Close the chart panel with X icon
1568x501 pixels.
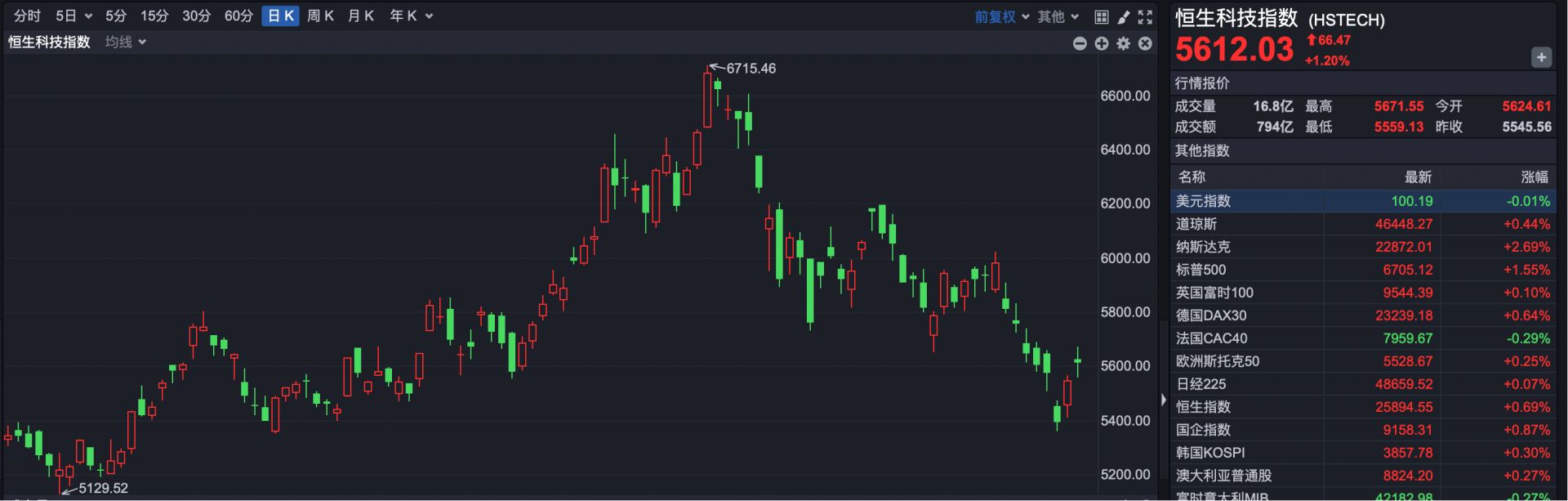[x=1145, y=43]
